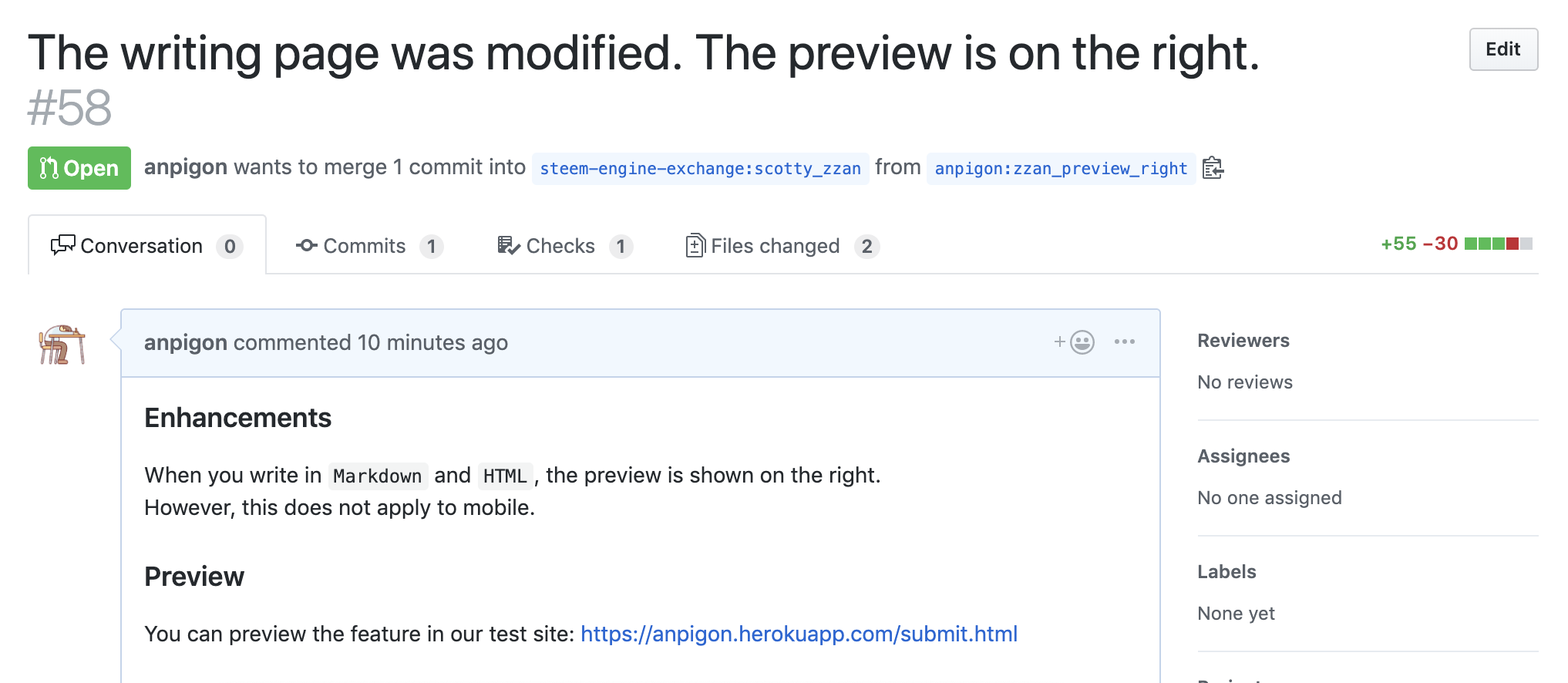The width and height of the screenshot is (1568, 683).
Task: Open the anpigon:zzan_preview_right head branch
Action: [x=1061, y=168]
